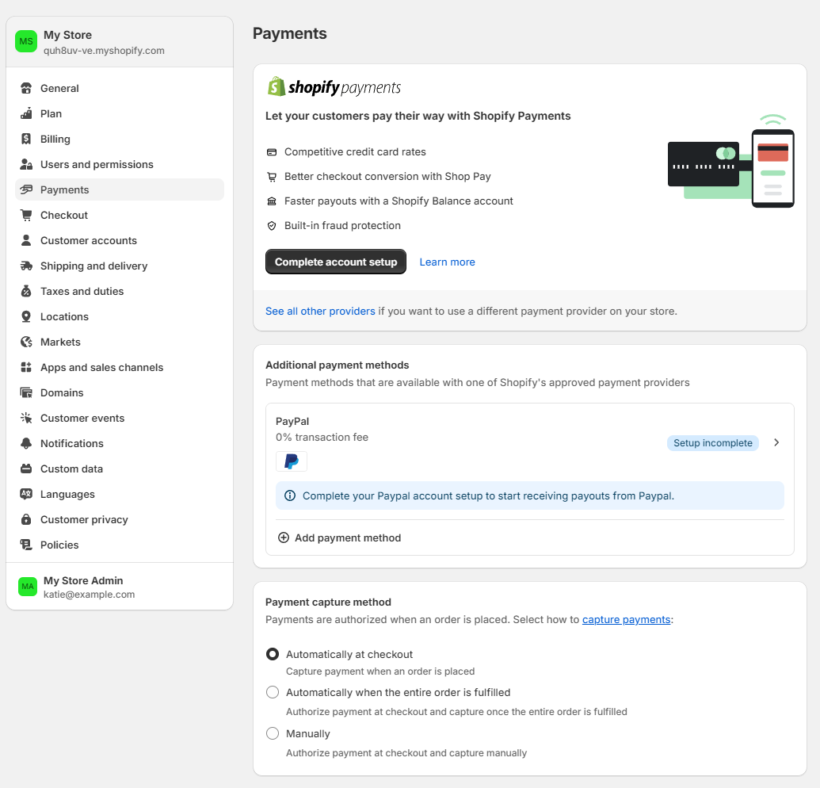
Task: Click the Complete account setup button
Action: (x=335, y=261)
